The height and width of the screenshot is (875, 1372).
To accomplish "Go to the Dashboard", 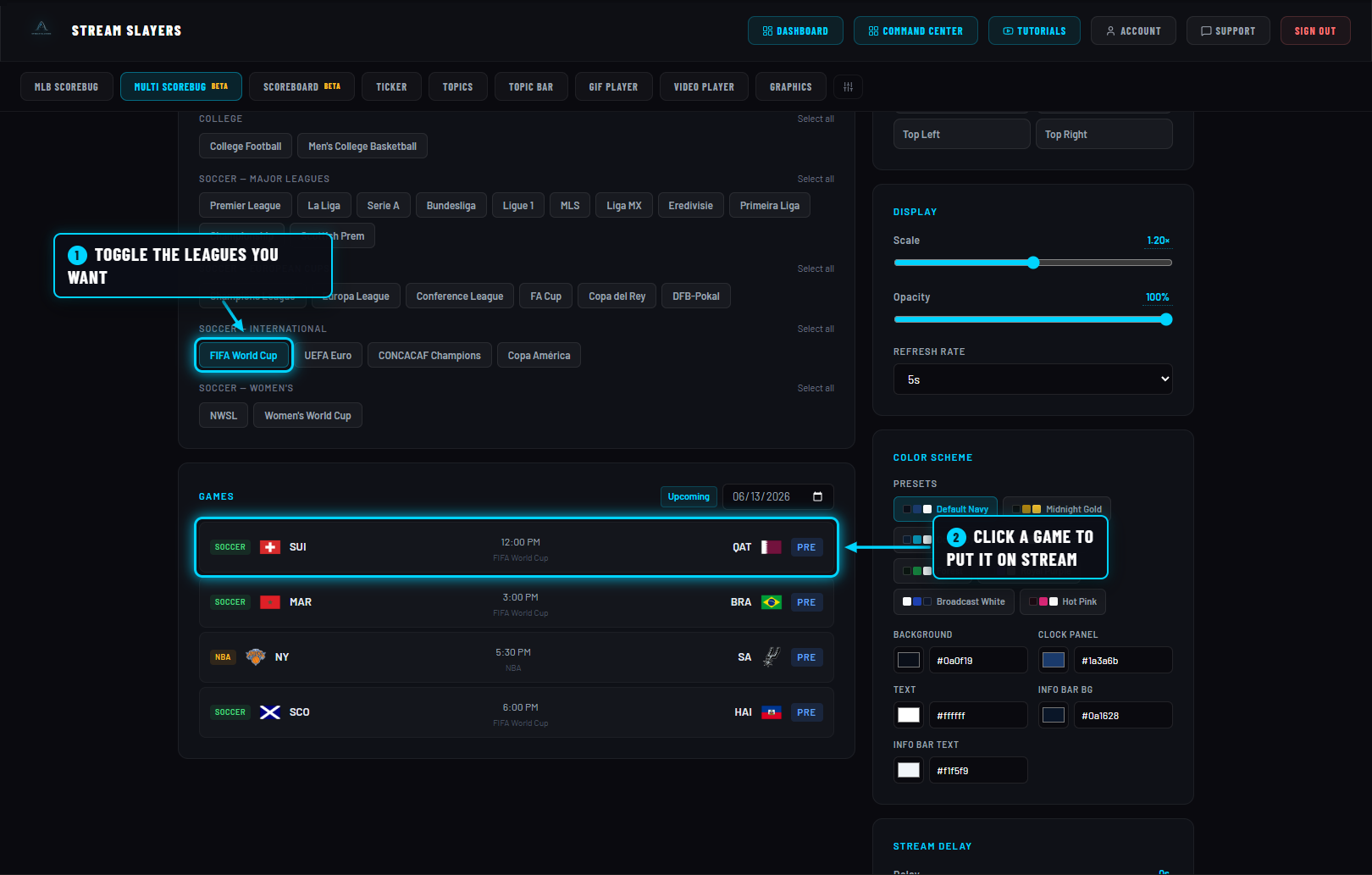I will (795, 30).
